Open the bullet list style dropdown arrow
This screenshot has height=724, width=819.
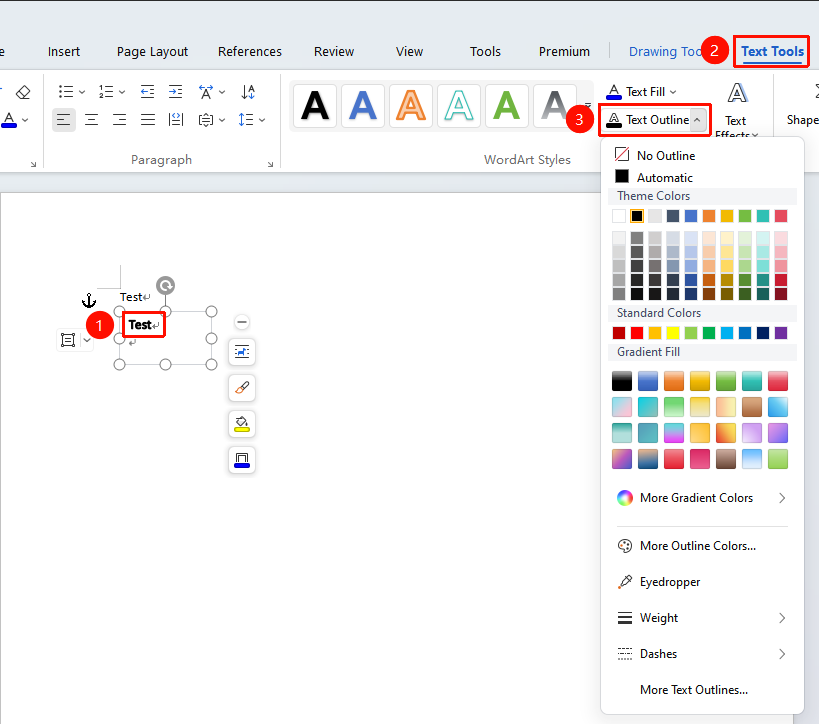coord(82,92)
